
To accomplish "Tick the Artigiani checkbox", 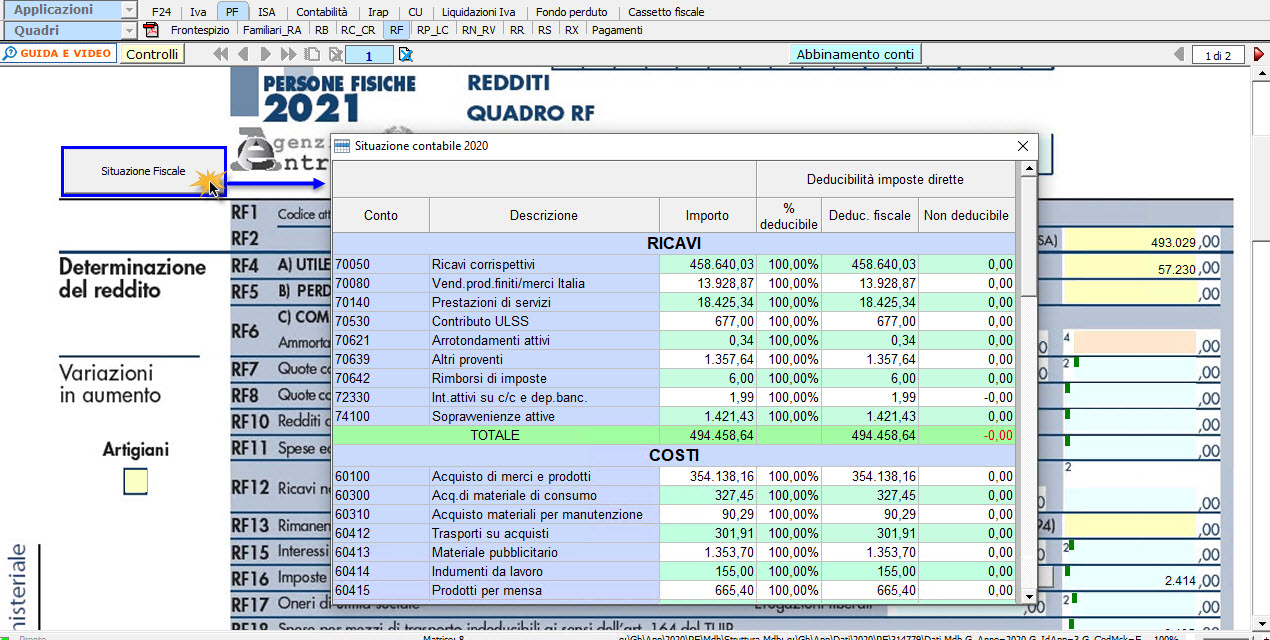I will [x=135, y=482].
